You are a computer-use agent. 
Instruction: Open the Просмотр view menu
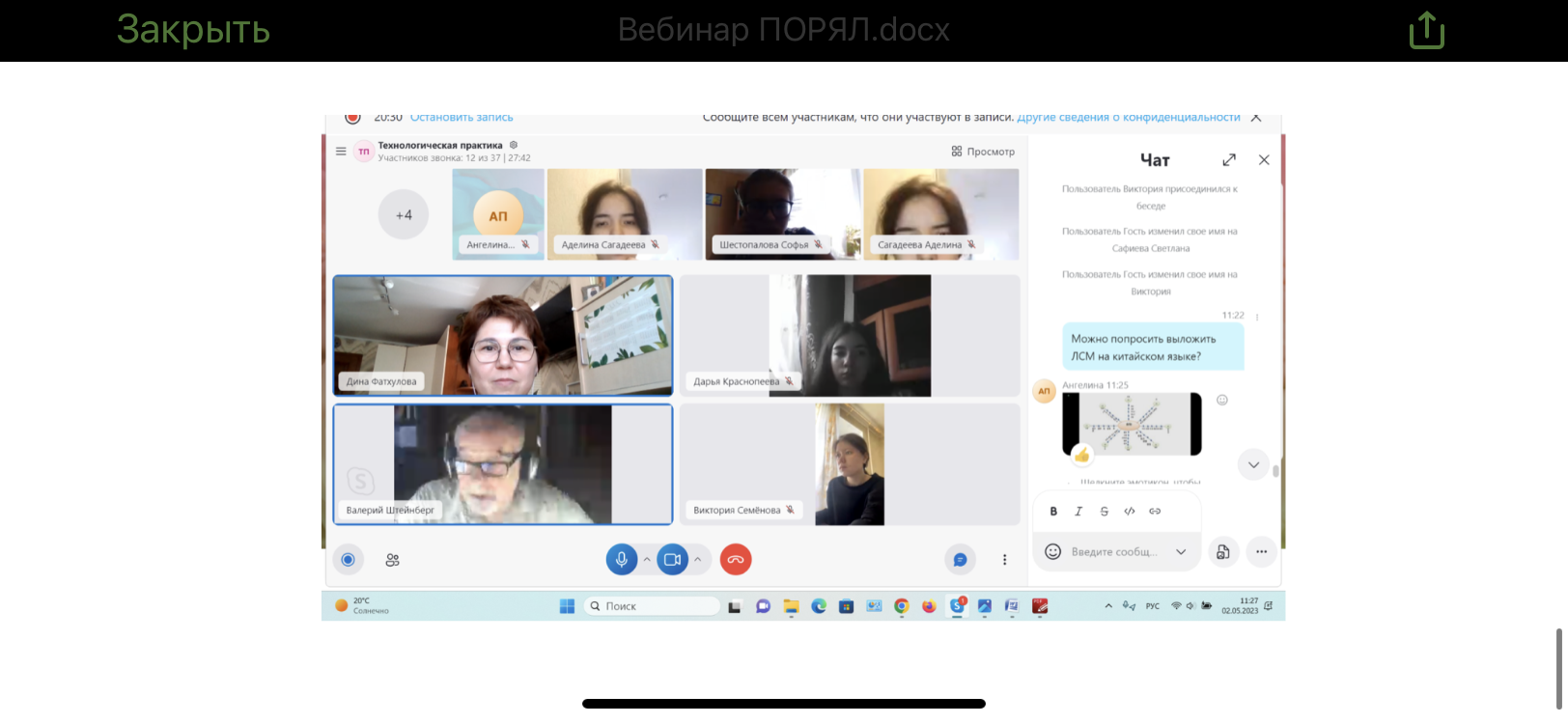tap(983, 152)
